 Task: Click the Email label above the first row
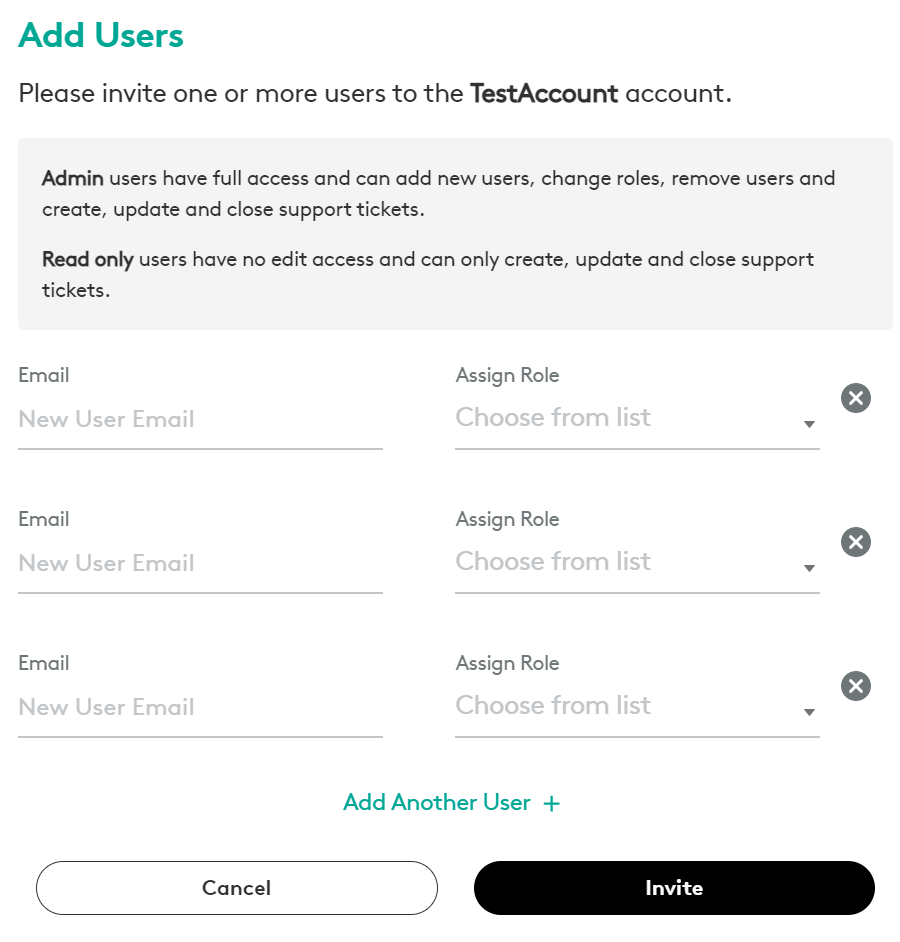click(43, 375)
